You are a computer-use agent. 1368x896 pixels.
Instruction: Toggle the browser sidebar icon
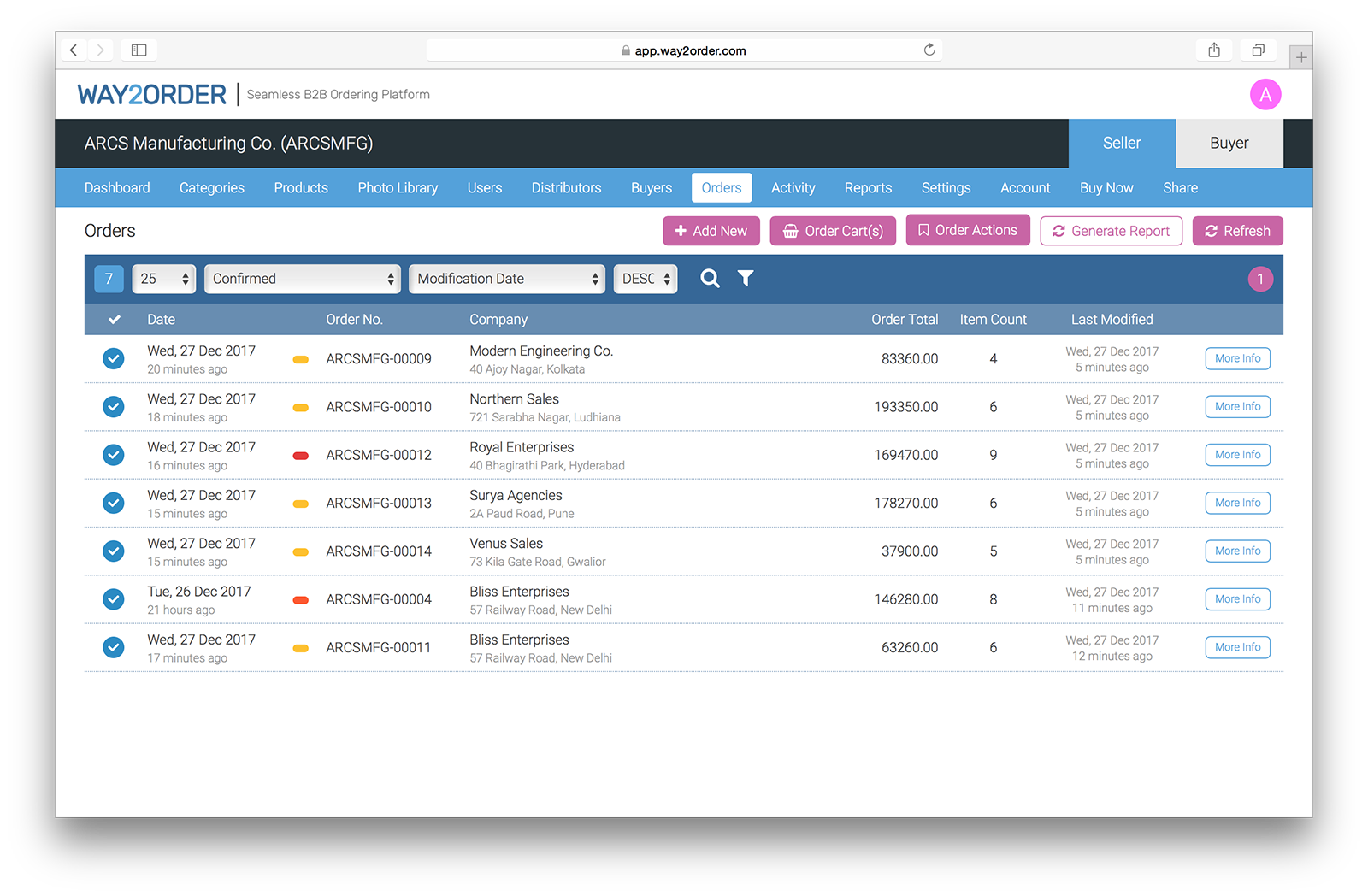click(x=139, y=50)
